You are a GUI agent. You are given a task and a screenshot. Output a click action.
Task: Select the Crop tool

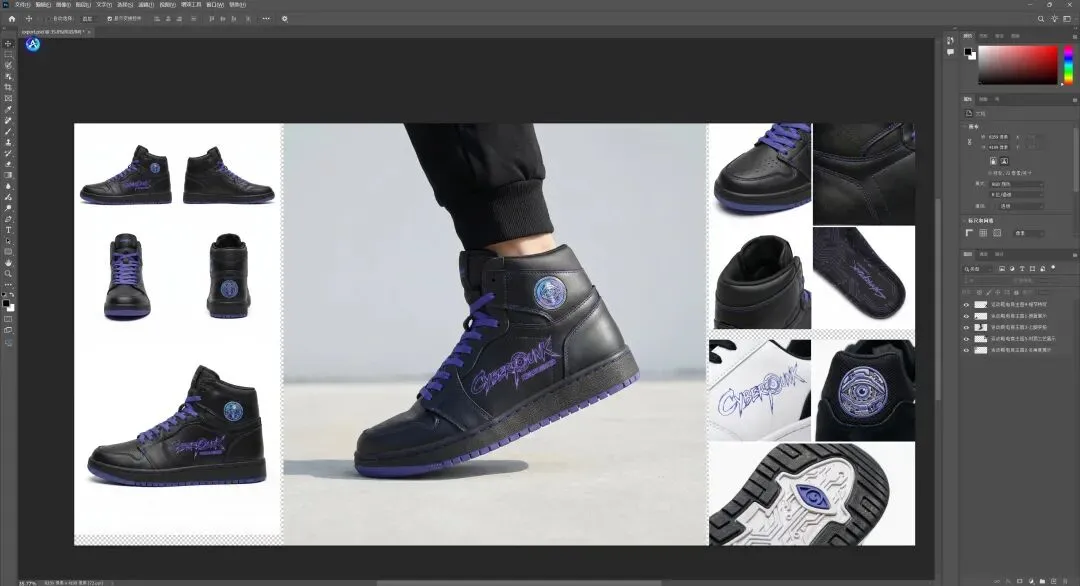(8, 87)
